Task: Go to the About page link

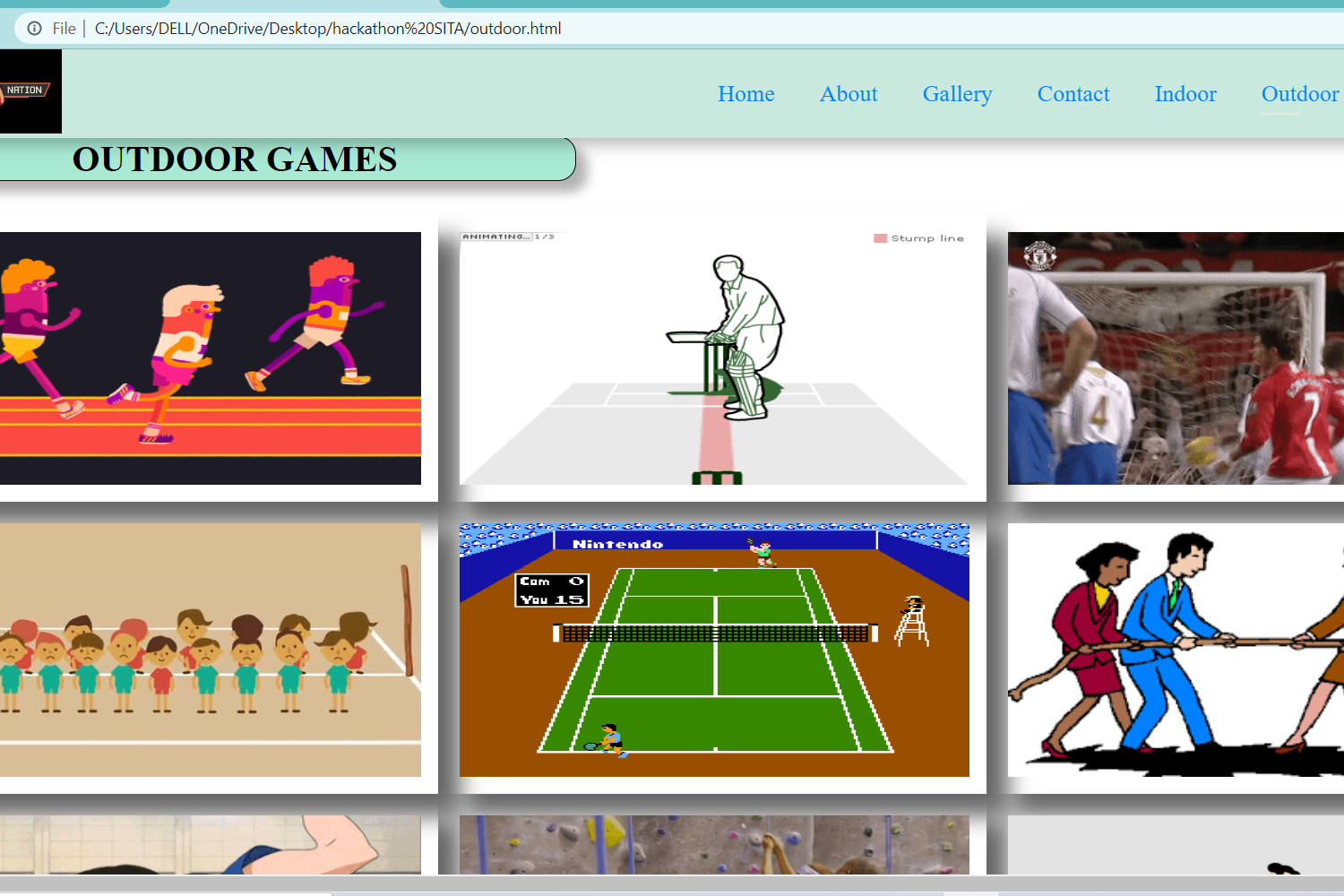Action: (849, 94)
